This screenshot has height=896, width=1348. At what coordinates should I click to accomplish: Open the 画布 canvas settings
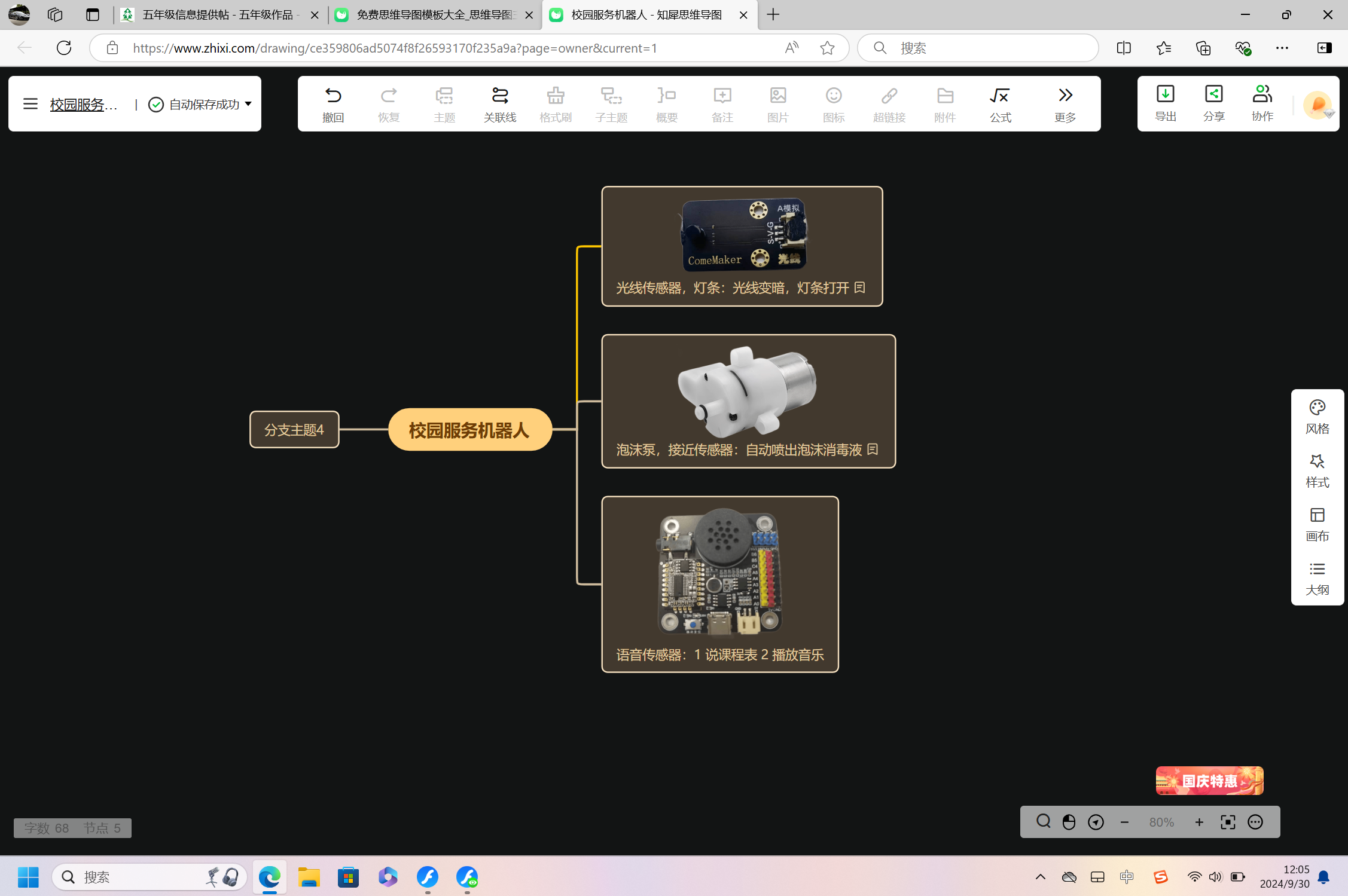(1317, 525)
